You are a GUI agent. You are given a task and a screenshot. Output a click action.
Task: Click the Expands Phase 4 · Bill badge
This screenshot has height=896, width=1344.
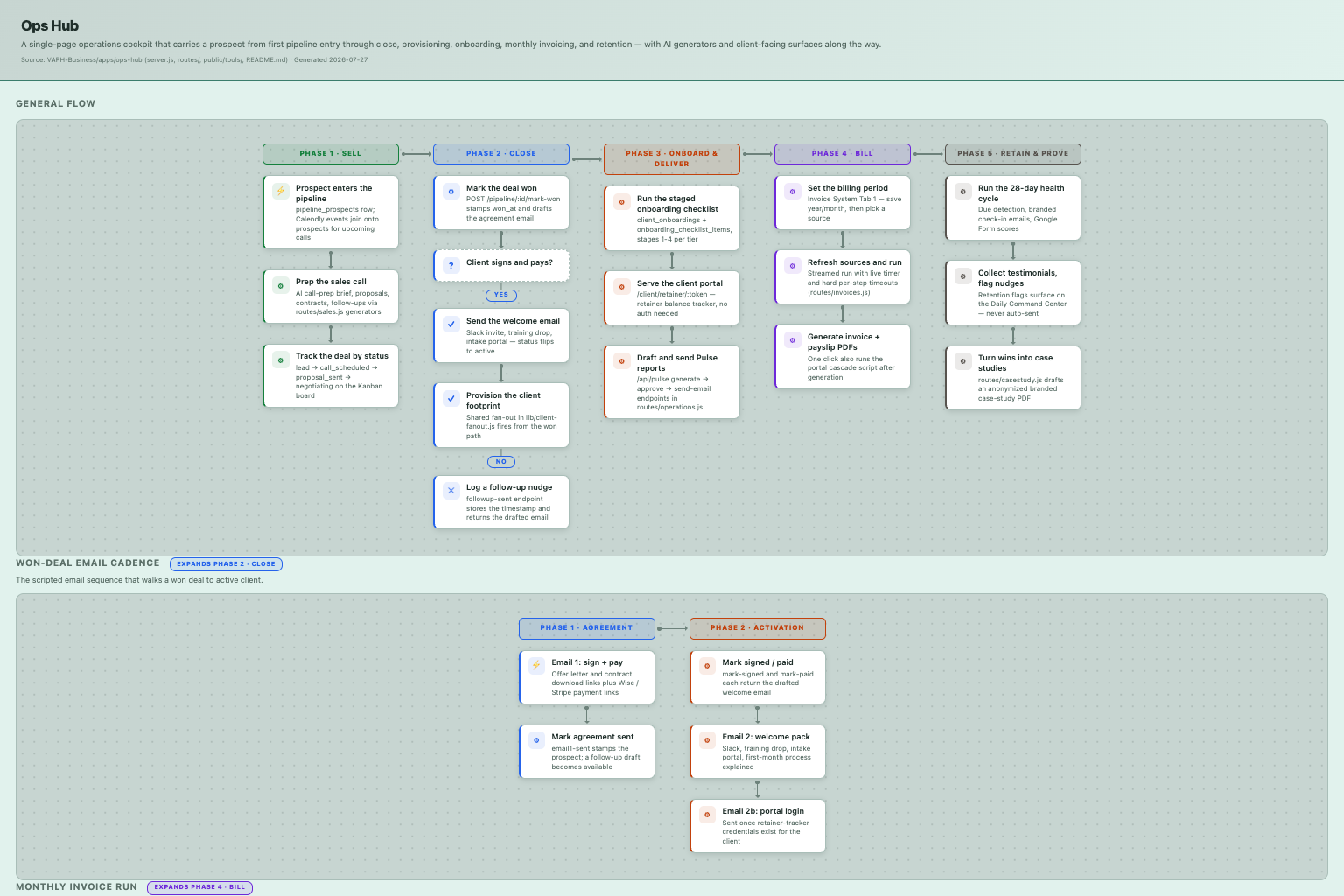click(x=200, y=887)
